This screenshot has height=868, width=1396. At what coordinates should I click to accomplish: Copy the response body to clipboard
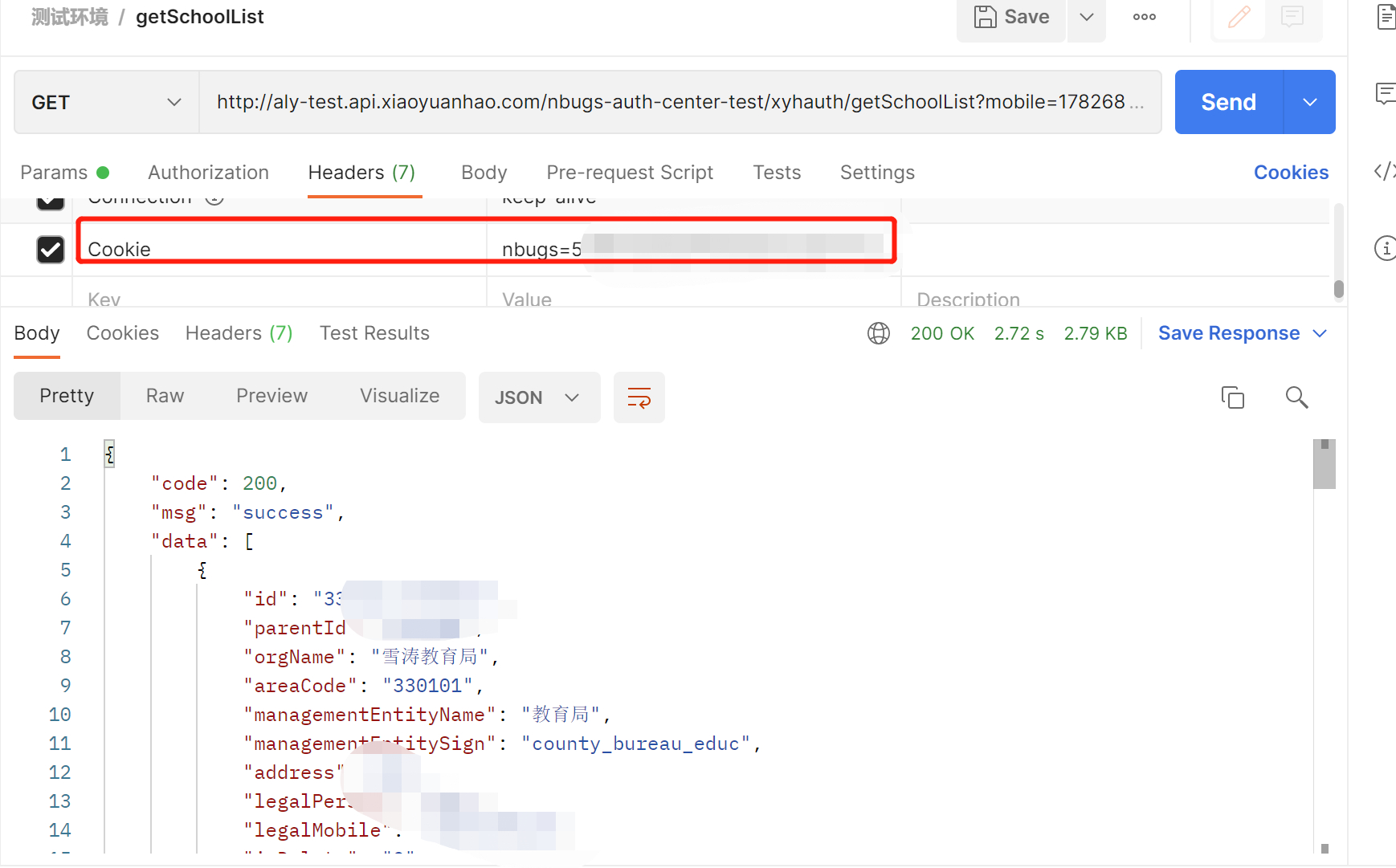[x=1233, y=397]
